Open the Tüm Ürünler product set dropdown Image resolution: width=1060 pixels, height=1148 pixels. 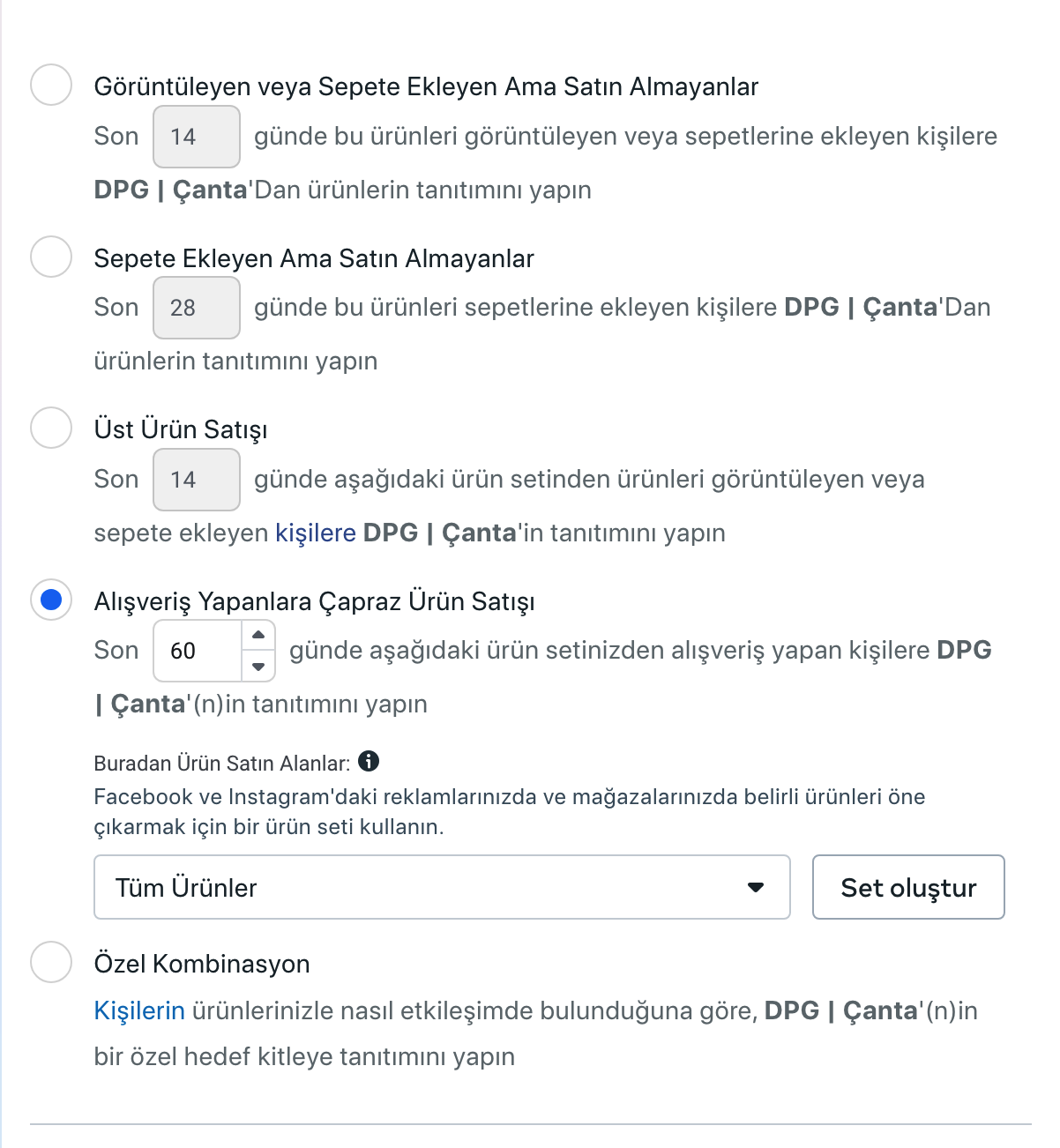pos(442,887)
